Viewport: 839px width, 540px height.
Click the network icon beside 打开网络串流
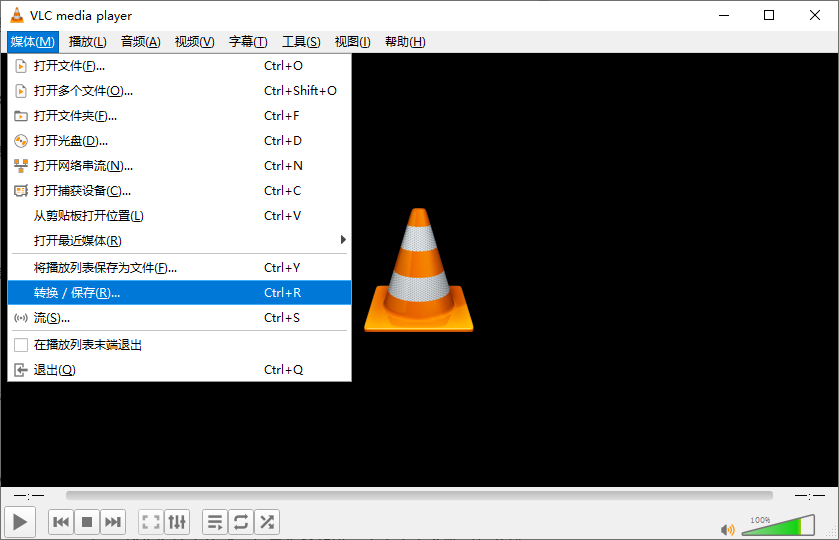point(21,166)
